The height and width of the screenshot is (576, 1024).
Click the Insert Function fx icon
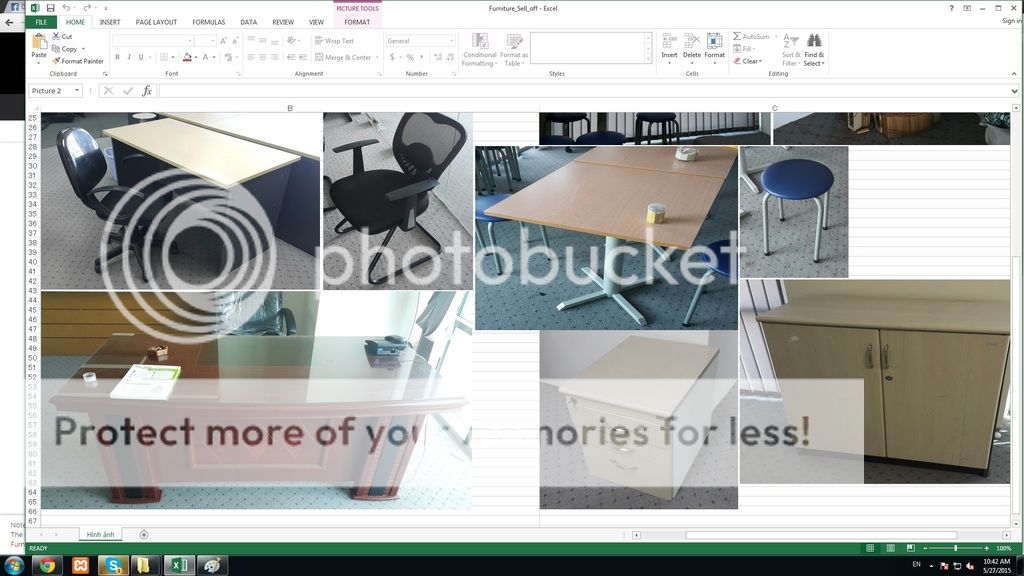[x=147, y=91]
